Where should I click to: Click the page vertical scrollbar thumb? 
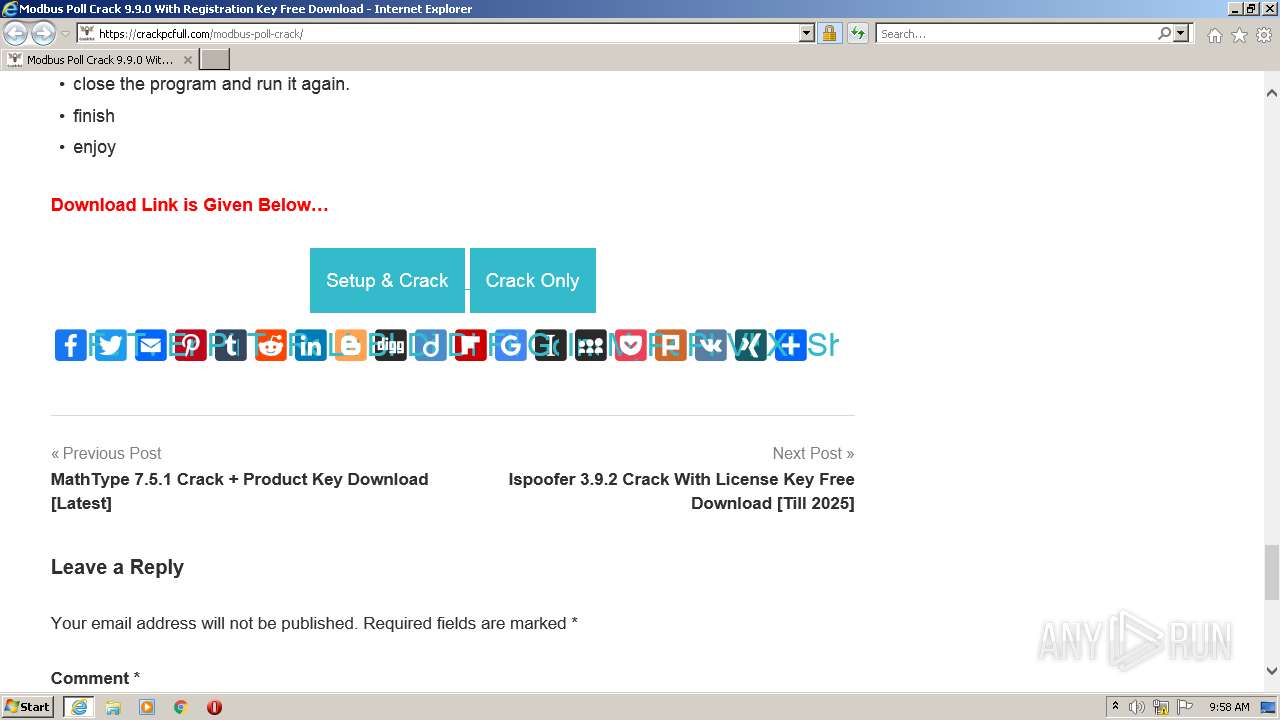coord(1271,572)
